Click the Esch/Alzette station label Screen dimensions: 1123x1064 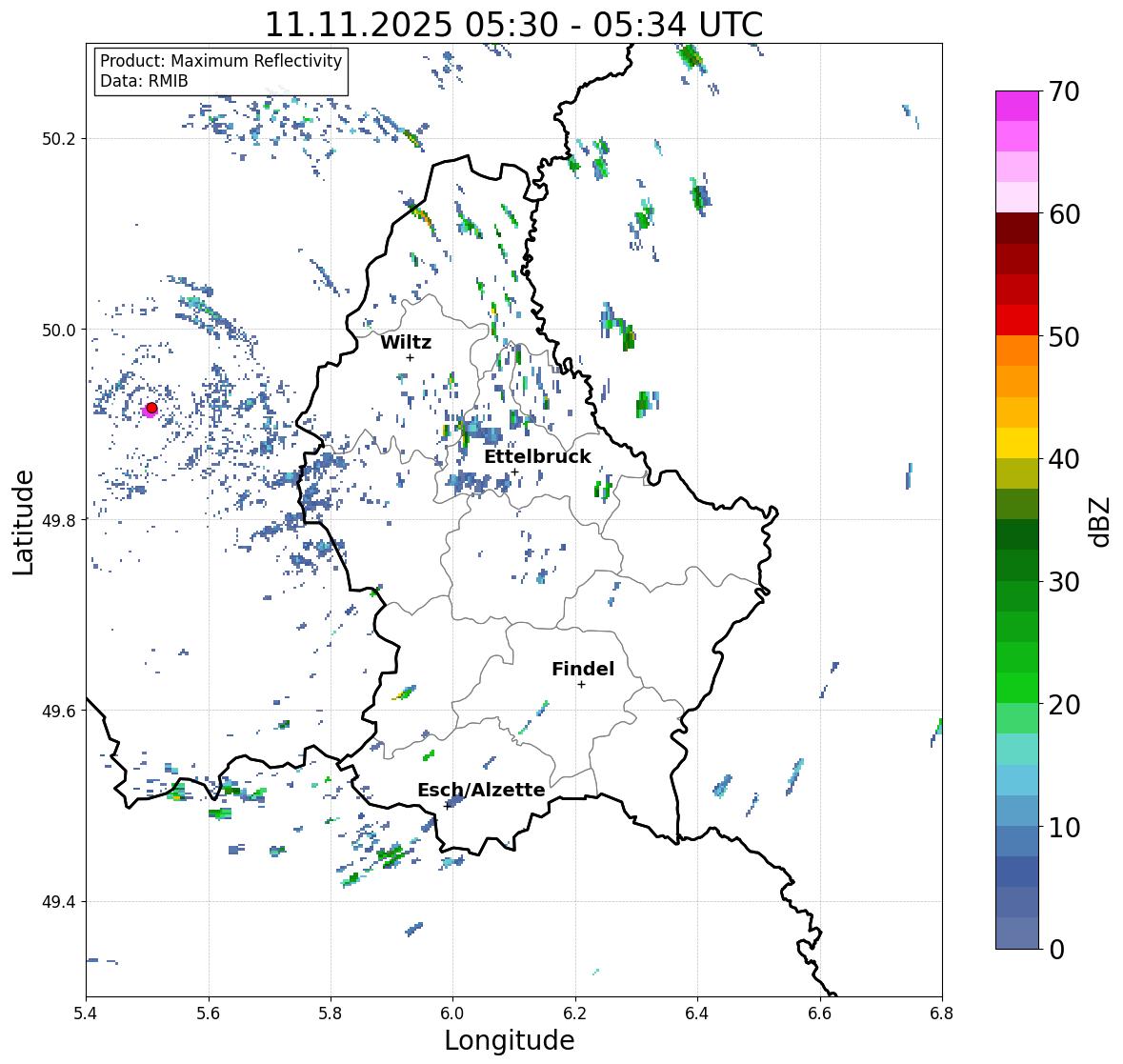481,790
